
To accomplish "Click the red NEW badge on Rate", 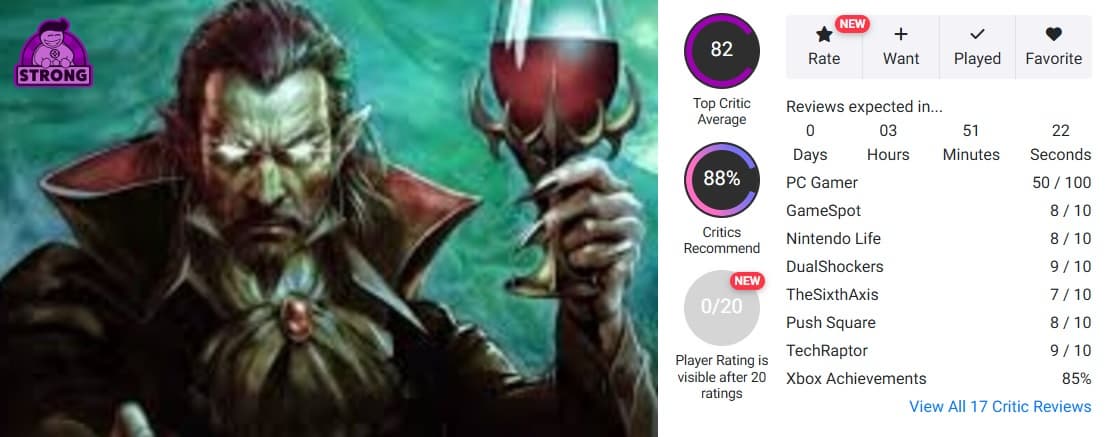I will pos(852,23).
